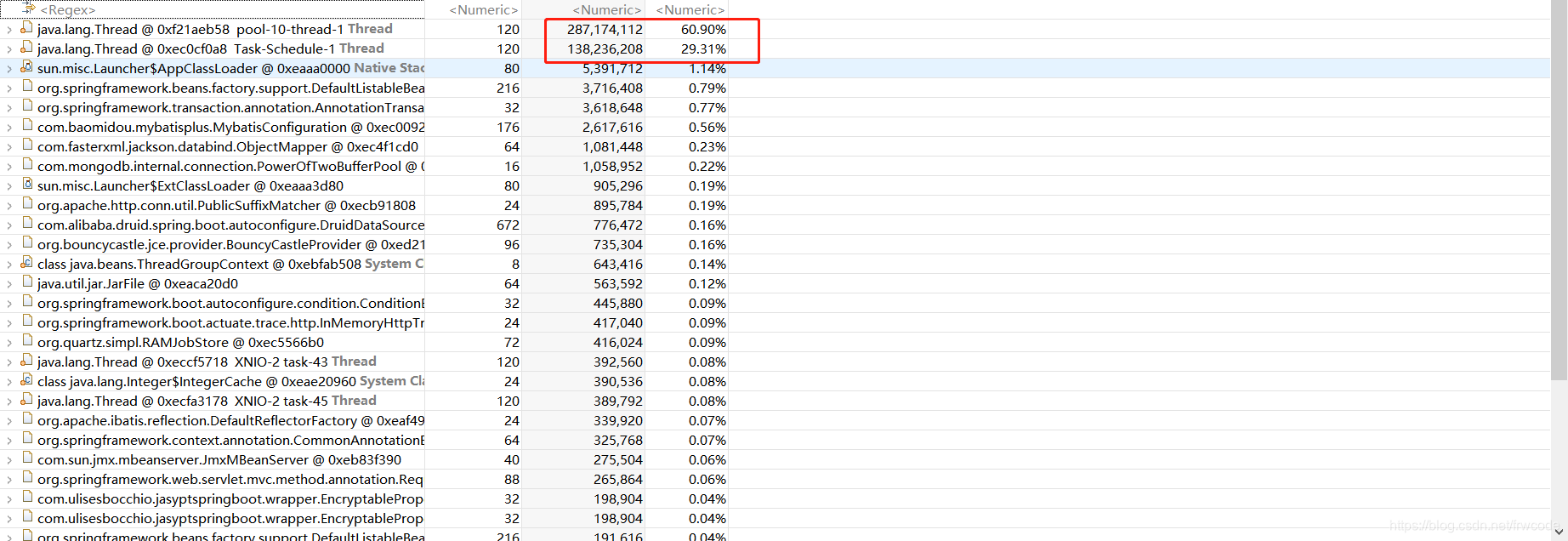
Task: Click the ThreadGroupContext class icon
Action: tap(26, 263)
